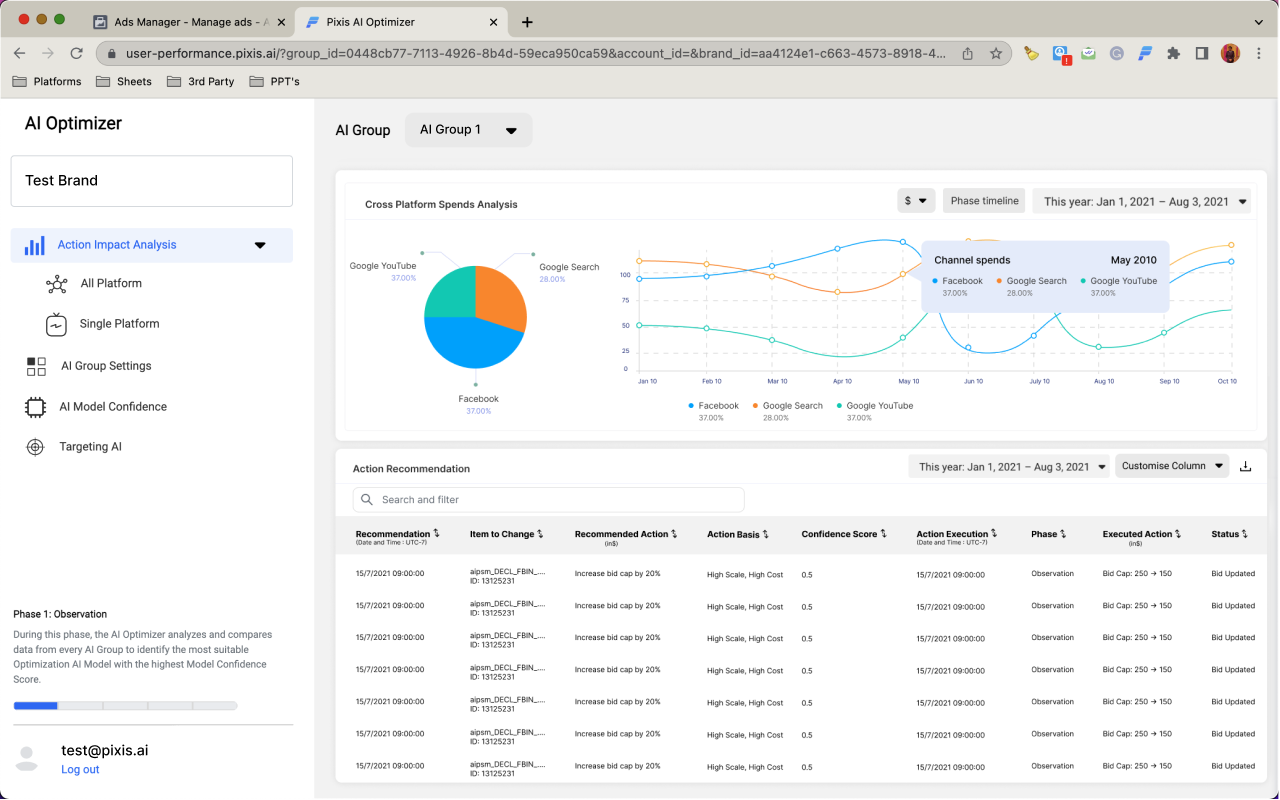Bookmark this page with star icon
The height and width of the screenshot is (800, 1280).
click(x=996, y=53)
